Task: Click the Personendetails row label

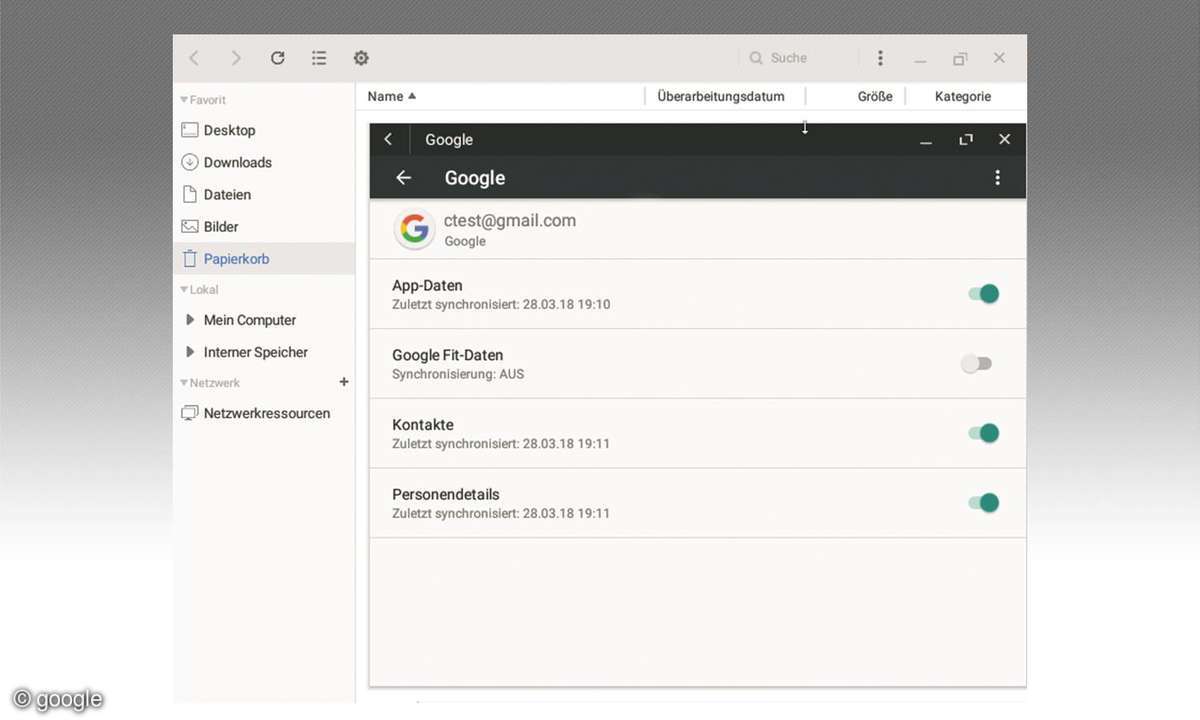Action: click(446, 494)
